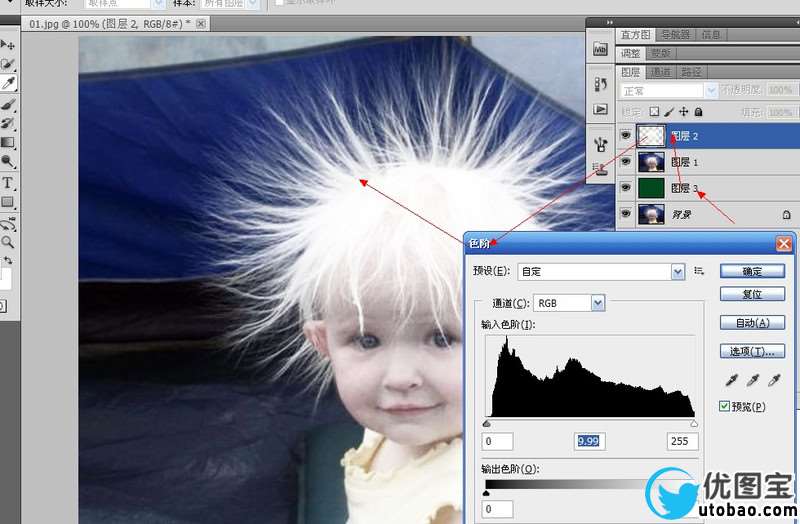800x524 pixels.
Task: Select the Dodge tool
Action: point(7,162)
